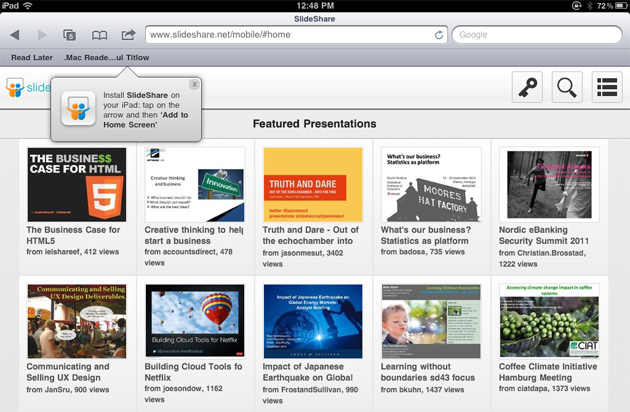Click 'The Business Case for HTML5' title
Viewport: 630px width, 412px height.
(x=73, y=235)
